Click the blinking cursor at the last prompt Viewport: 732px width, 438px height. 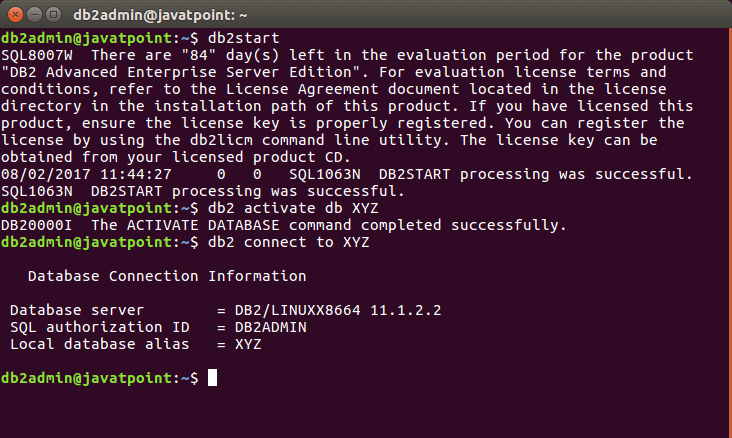[212, 377]
